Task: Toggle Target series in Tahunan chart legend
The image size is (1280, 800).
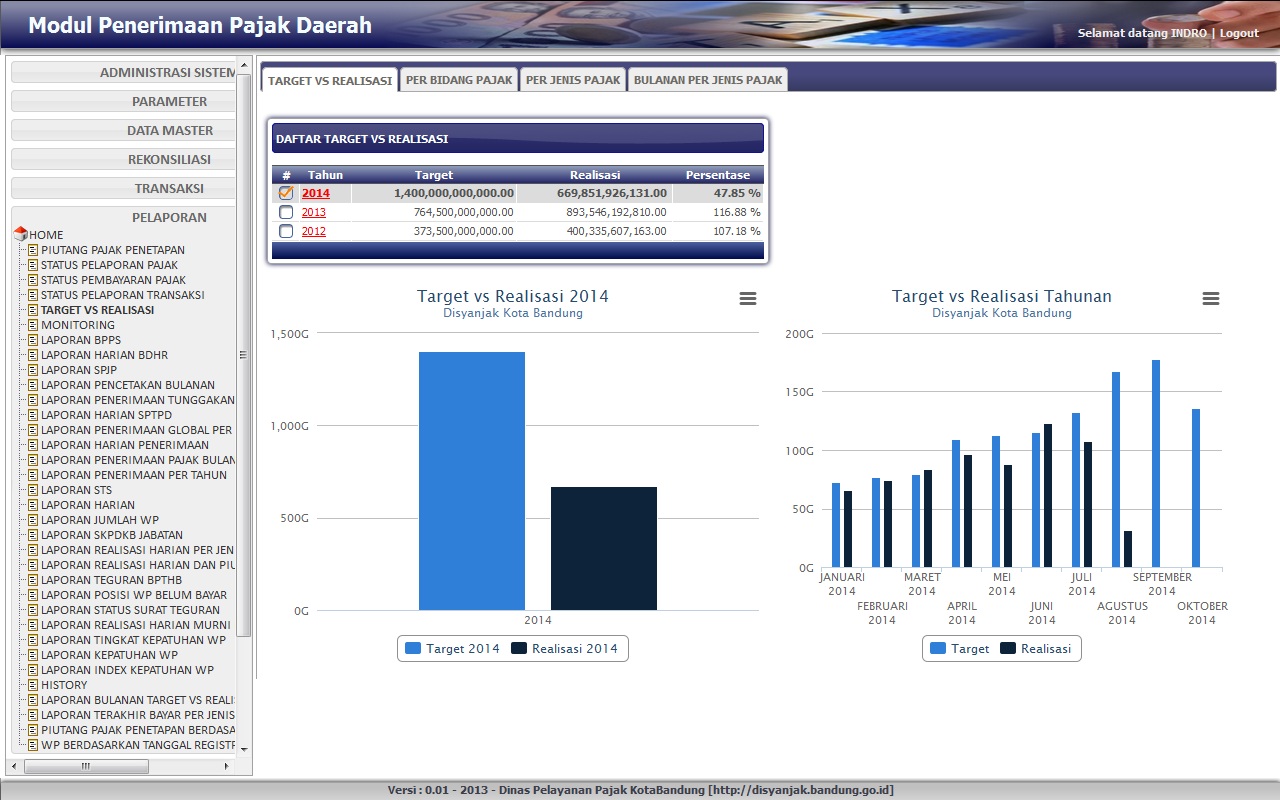Action: 960,648
